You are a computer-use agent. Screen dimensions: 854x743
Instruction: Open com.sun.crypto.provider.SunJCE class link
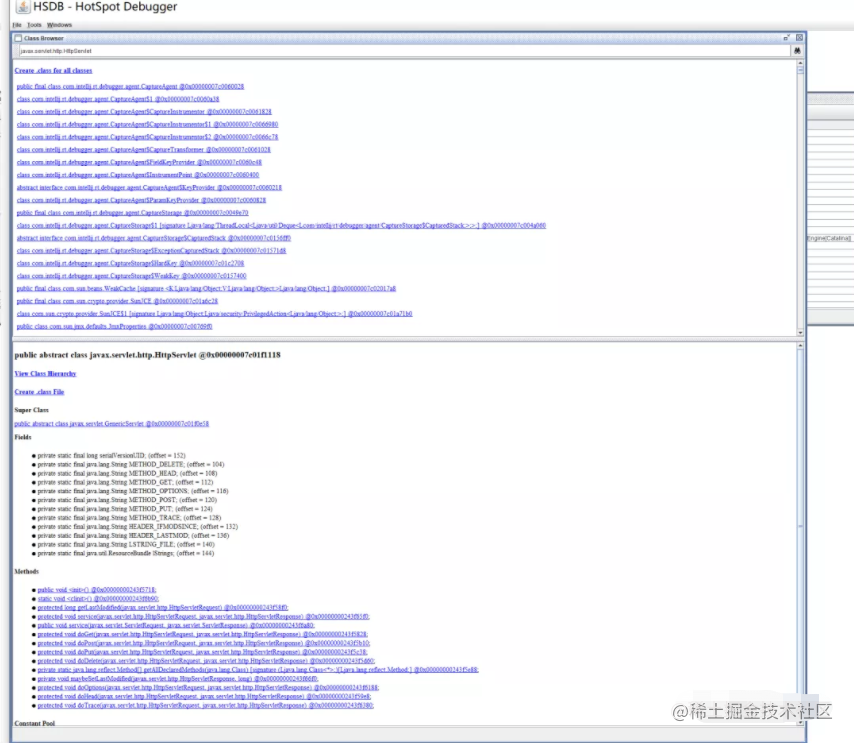pos(117,301)
